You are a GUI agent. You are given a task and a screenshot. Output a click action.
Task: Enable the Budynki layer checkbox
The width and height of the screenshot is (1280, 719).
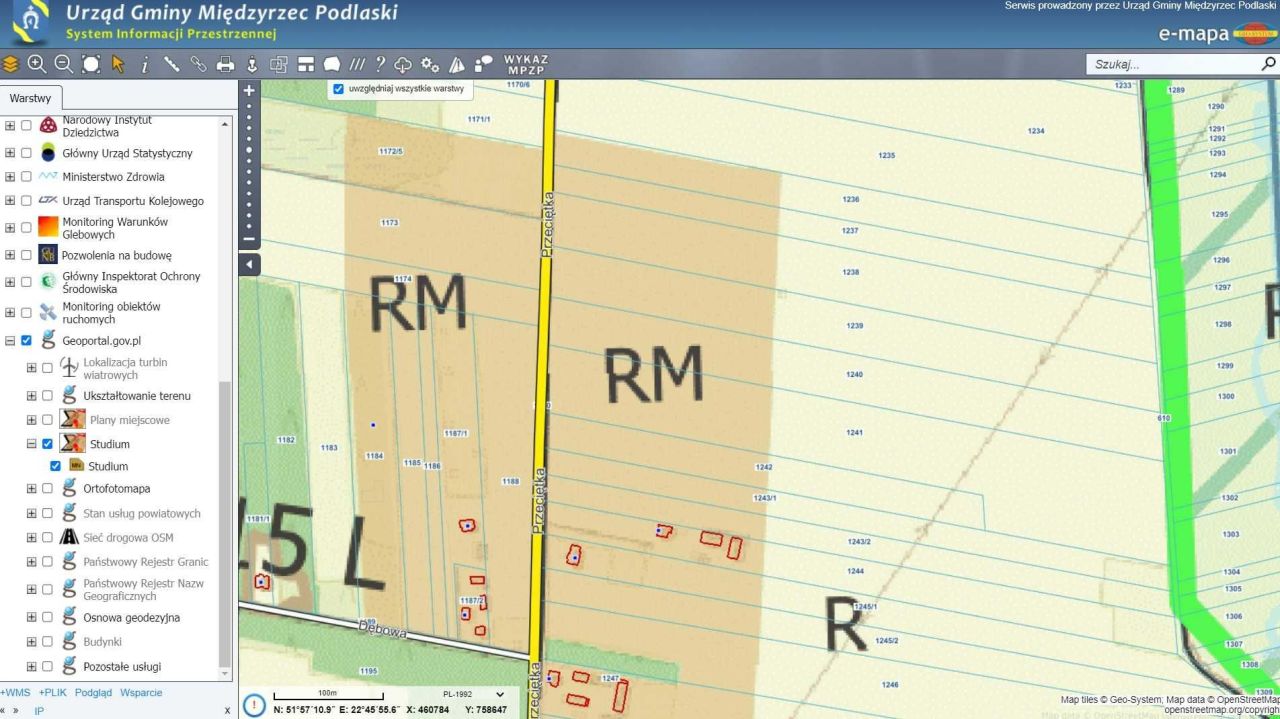coord(47,642)
